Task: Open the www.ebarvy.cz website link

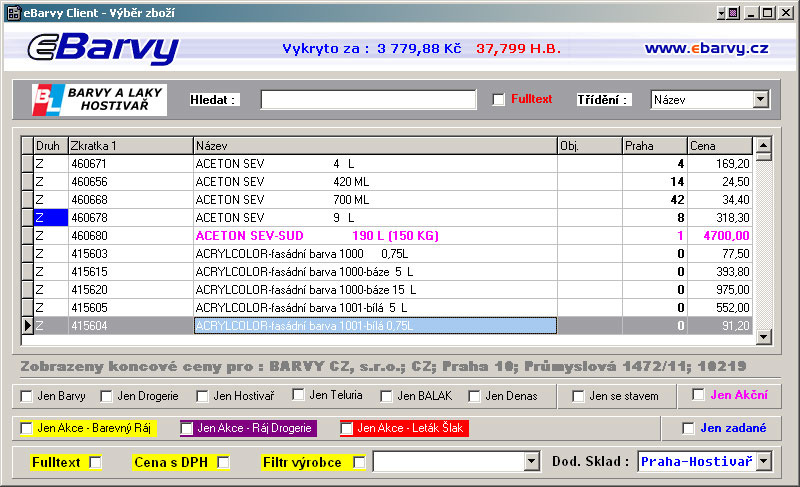Action: (x=705, y=48)
